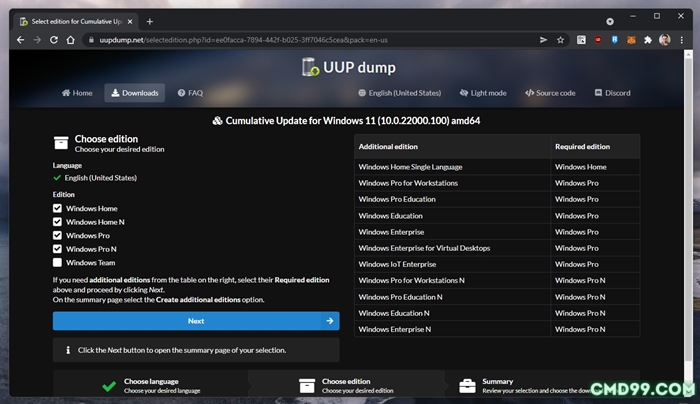The image size is (700, 404).
Task: Click the Bitwarden shield extension icon
Action: pos(615,40)
